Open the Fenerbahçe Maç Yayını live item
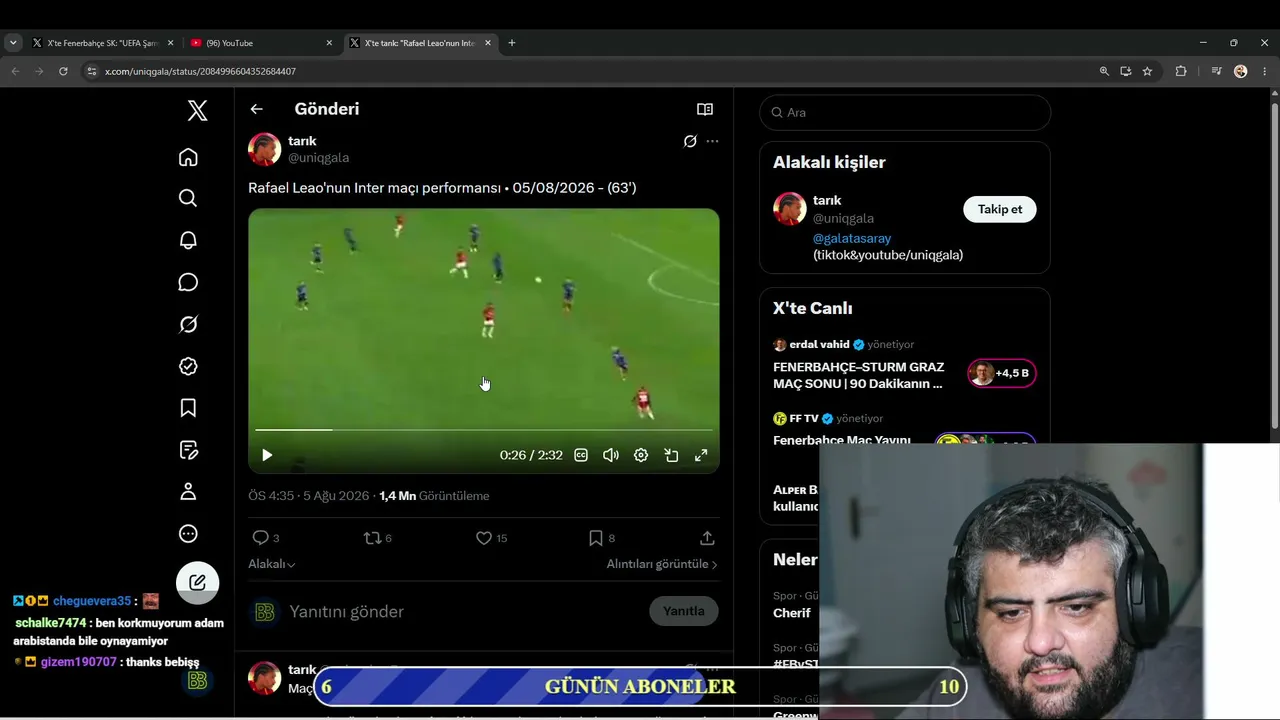The height and width of the screenshot is (720, 1280). click(842, 440)
